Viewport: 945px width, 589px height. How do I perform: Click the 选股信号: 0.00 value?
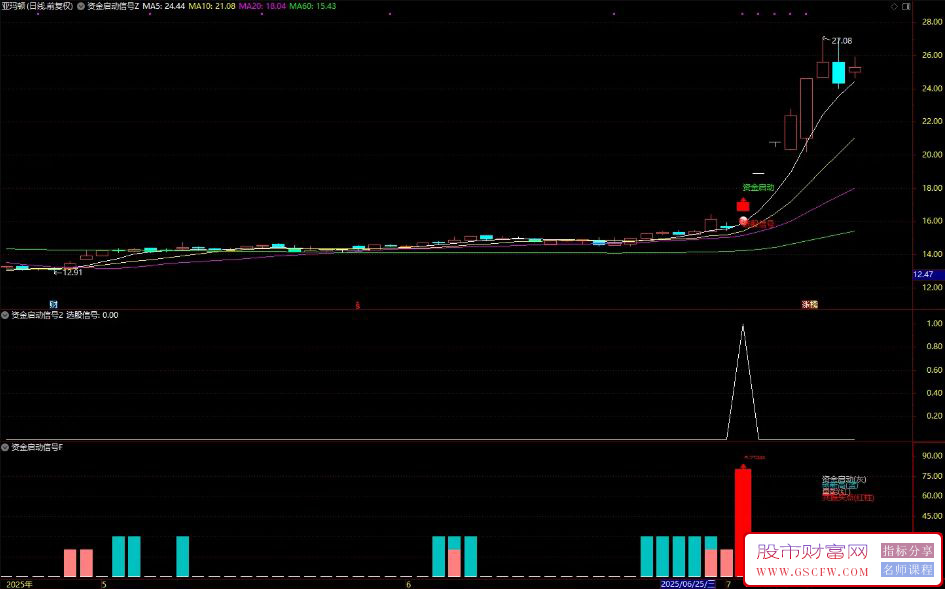92,315
